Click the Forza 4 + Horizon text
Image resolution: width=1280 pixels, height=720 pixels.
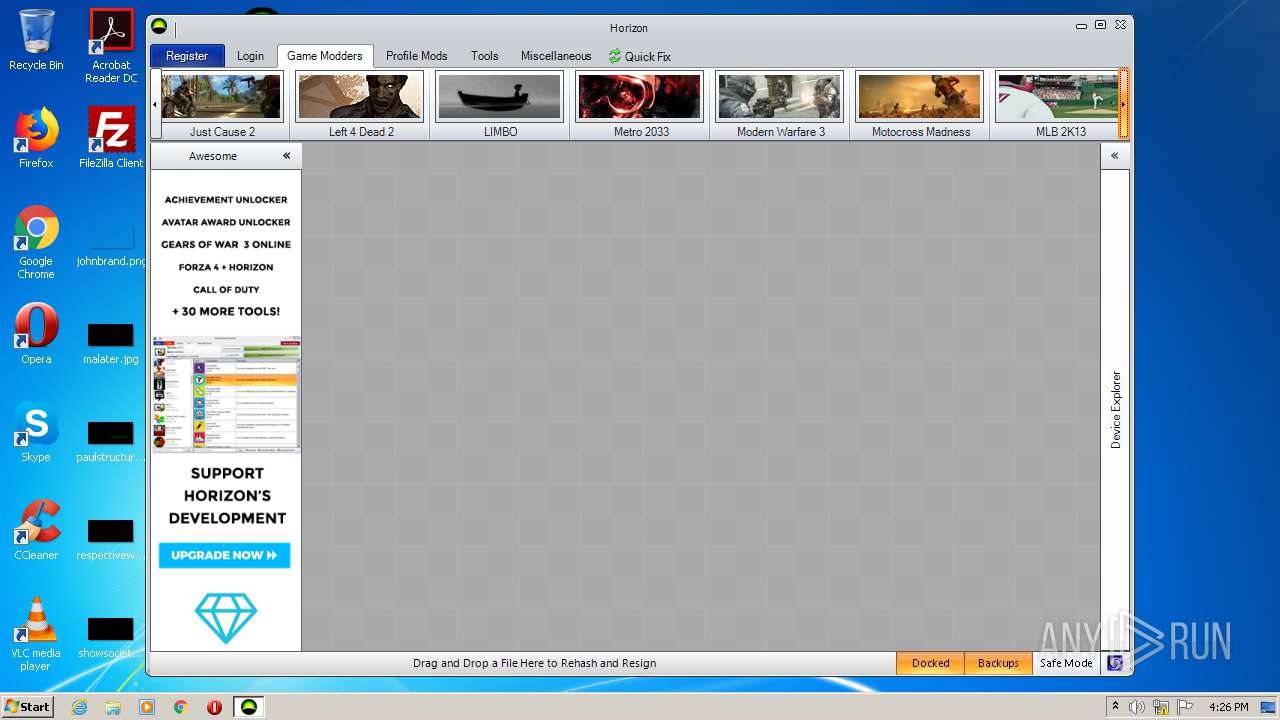226,267
